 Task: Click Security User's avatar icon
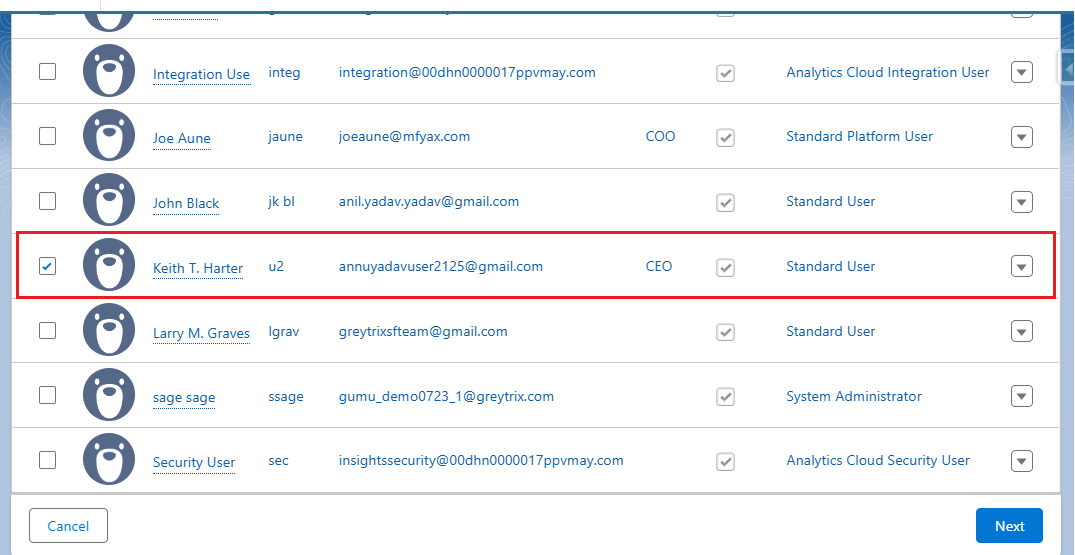(x=109, y=460)
